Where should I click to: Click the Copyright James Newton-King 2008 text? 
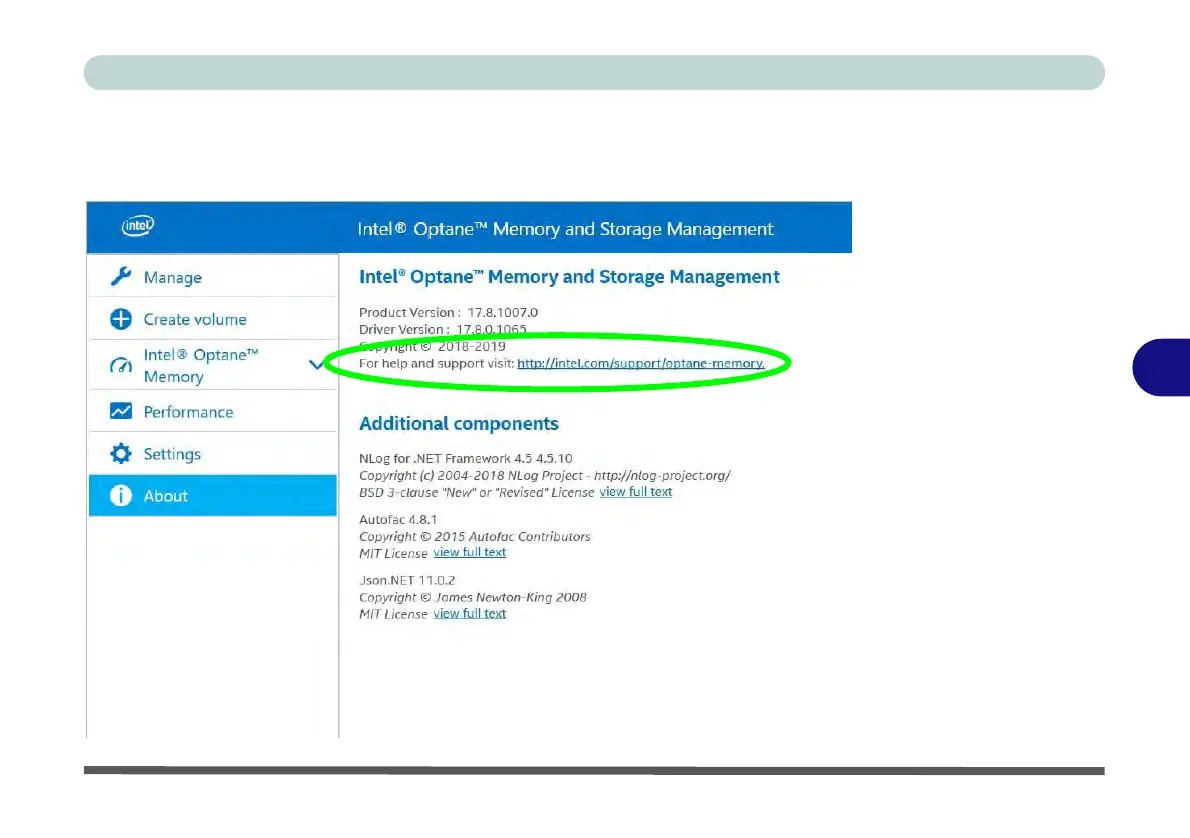coord(472,597)
